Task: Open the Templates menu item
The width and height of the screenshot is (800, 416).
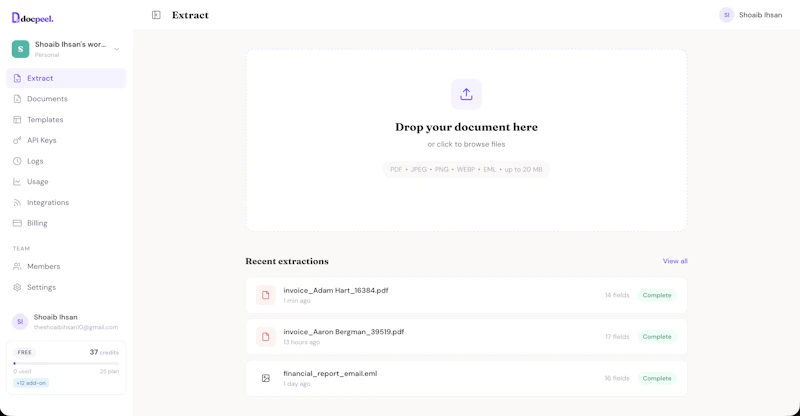Action: click(x=66, y=119)
